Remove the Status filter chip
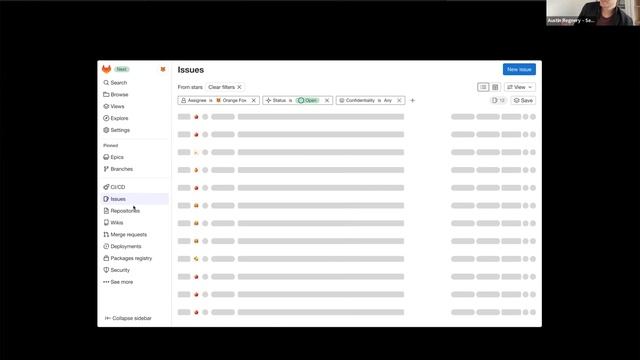The height and width of the screenshot is (360, 640). point(327,100)
